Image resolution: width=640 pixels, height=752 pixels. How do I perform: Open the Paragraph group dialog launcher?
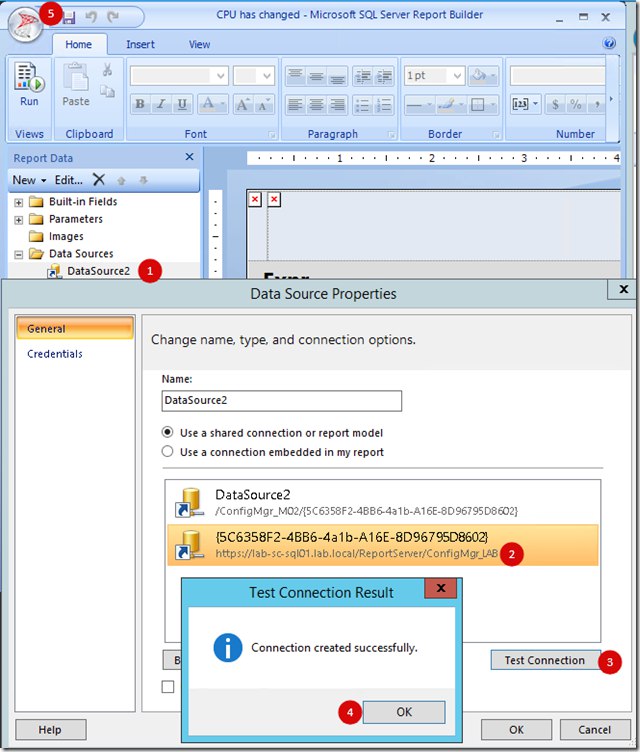pos(392,135)
